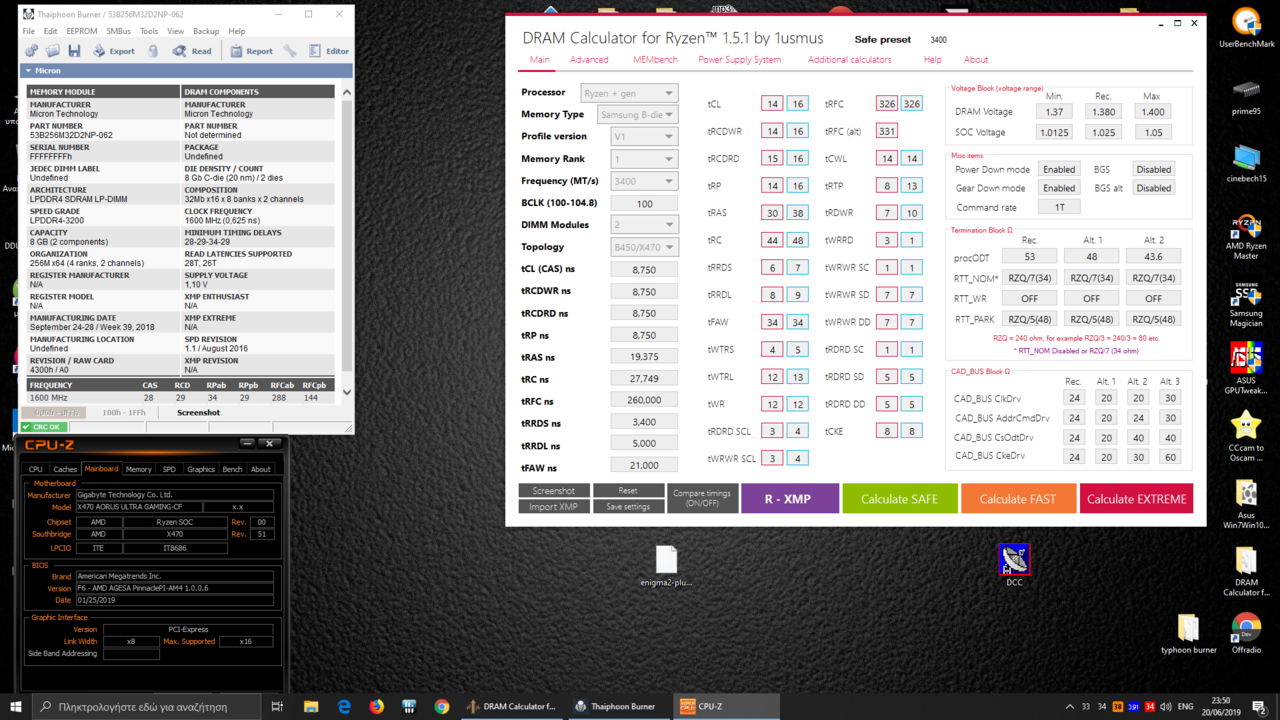This screenshot has height=720, width=1280.
Task: Open the enigma2-plu file on desktop
Action: (x=666, y=566)
